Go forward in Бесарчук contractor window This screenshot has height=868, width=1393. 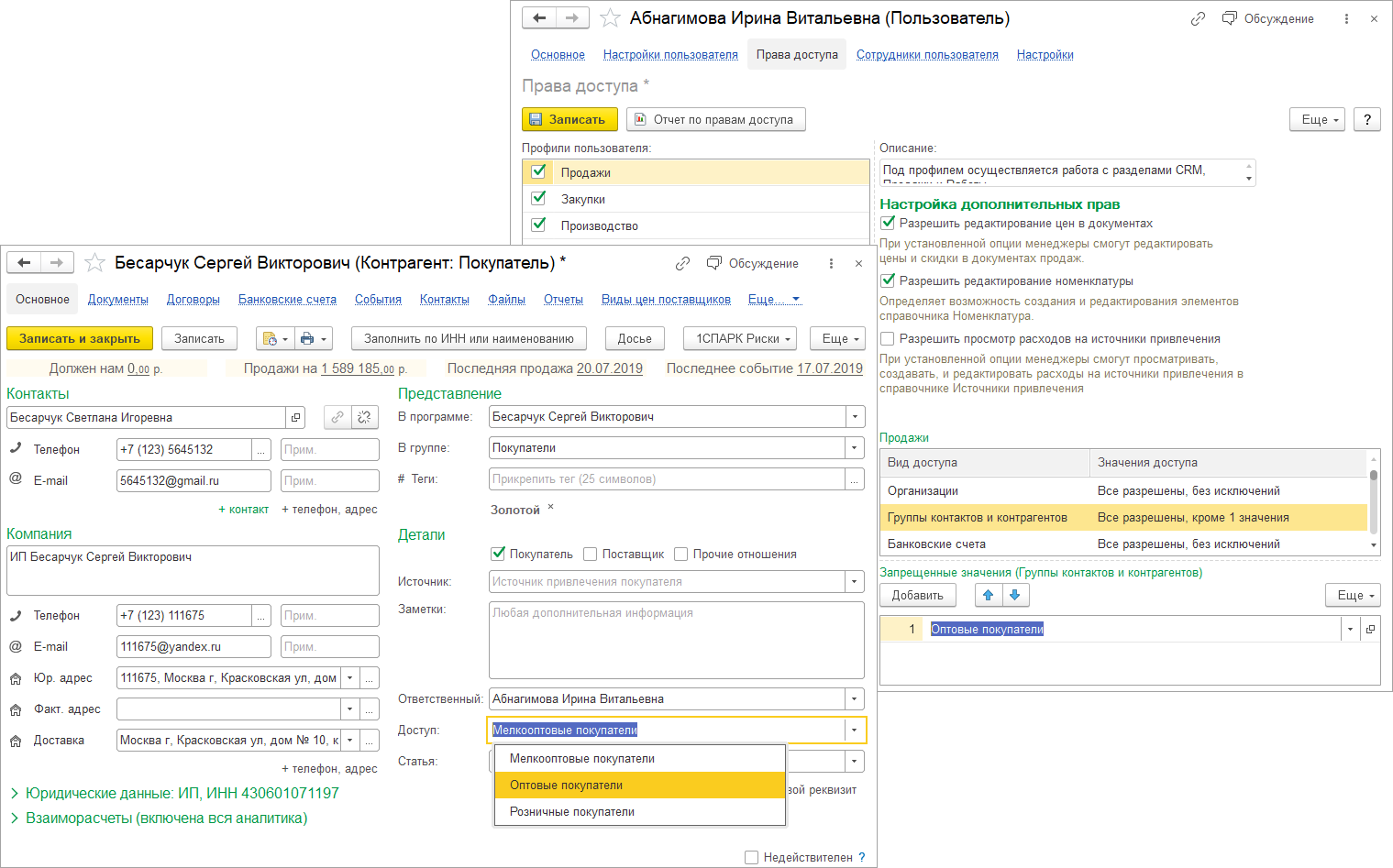click(57, 263)
